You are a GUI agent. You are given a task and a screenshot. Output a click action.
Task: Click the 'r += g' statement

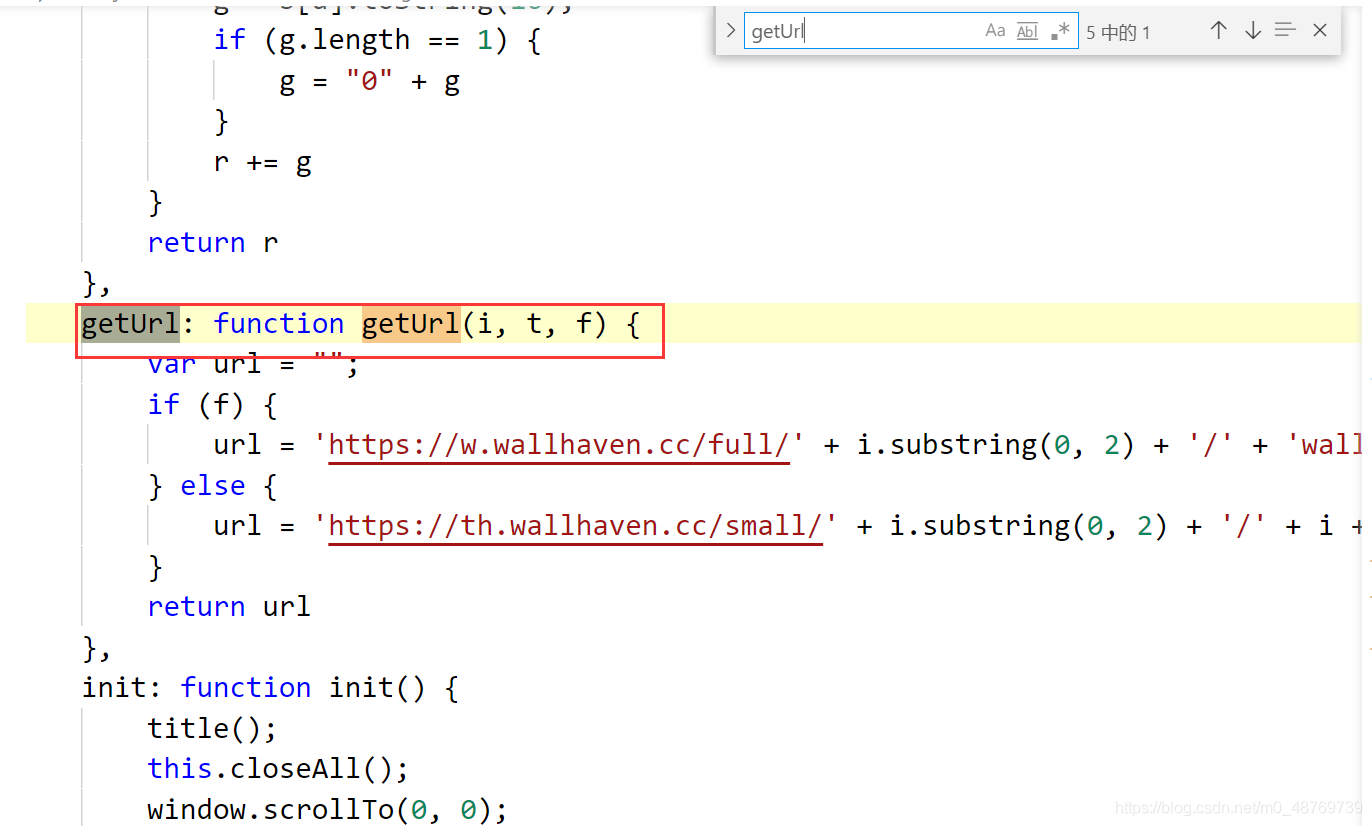263,162
